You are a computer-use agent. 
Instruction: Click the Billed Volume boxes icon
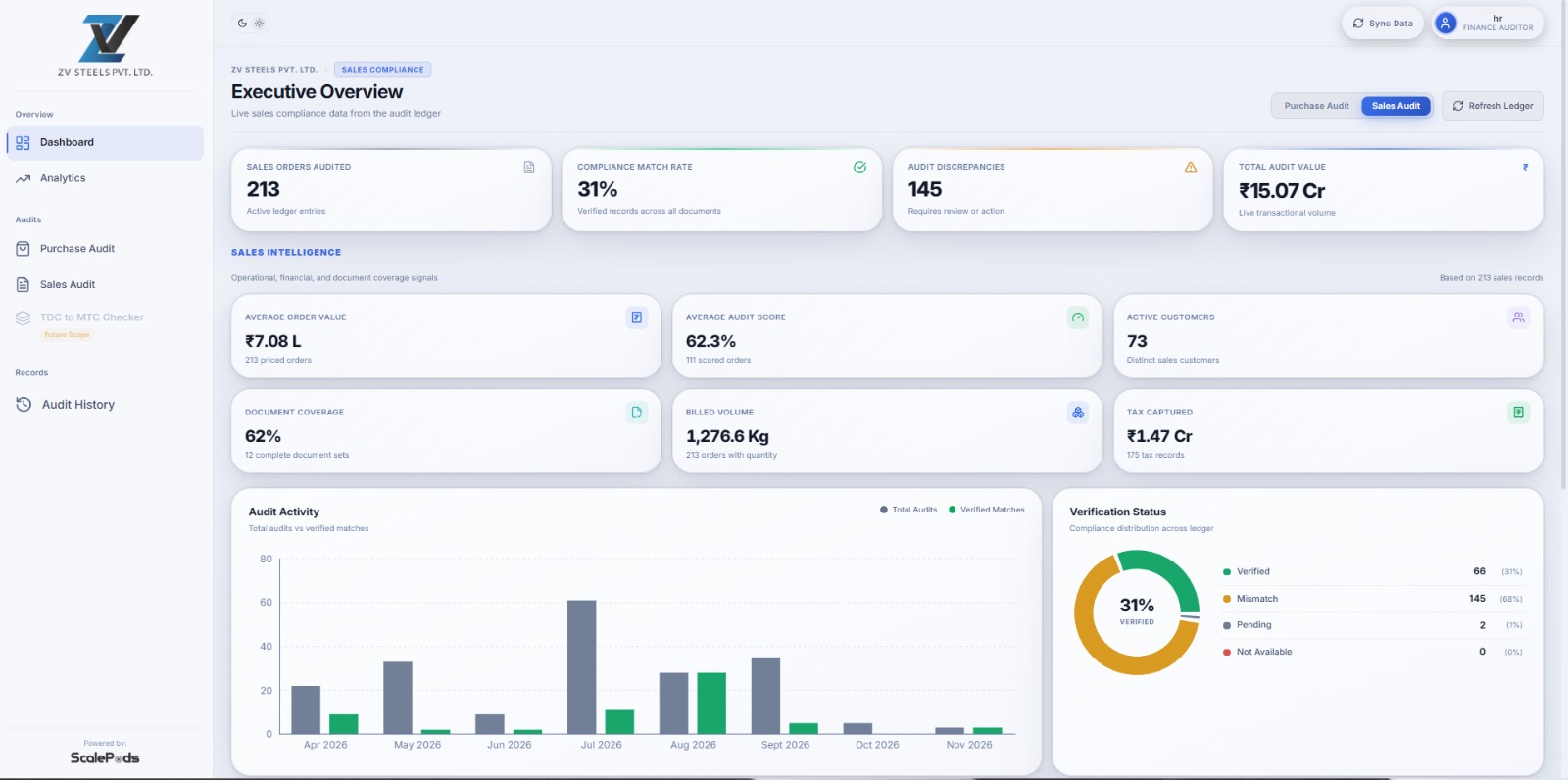pos(1078,413)
